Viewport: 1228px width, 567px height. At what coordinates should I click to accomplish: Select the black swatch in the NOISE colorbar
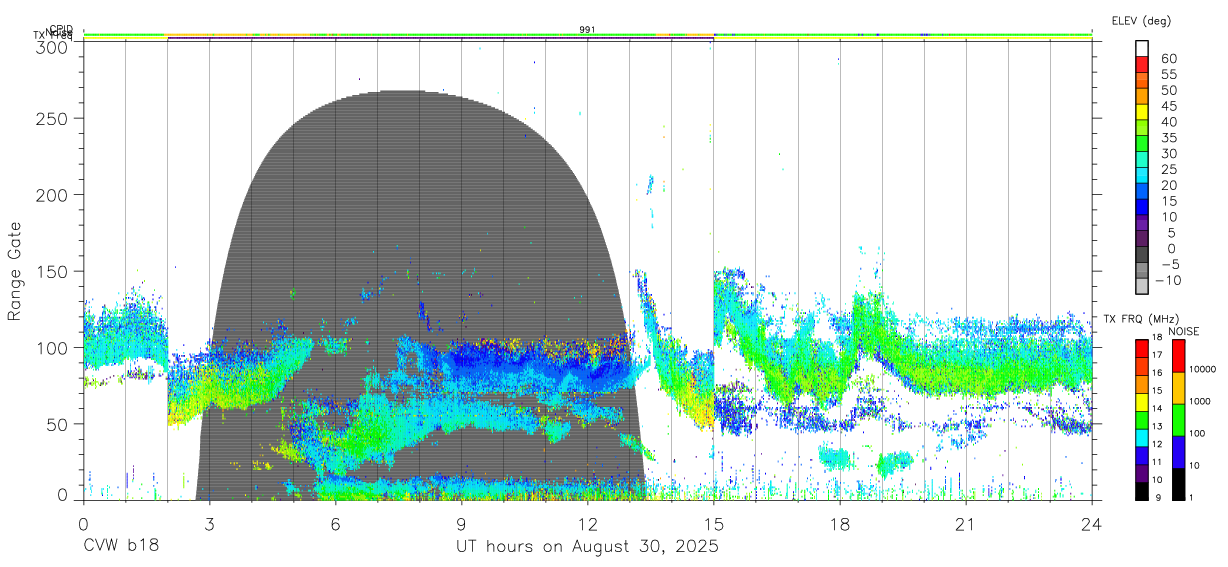pyautogui.click(x=1178, y=484)
